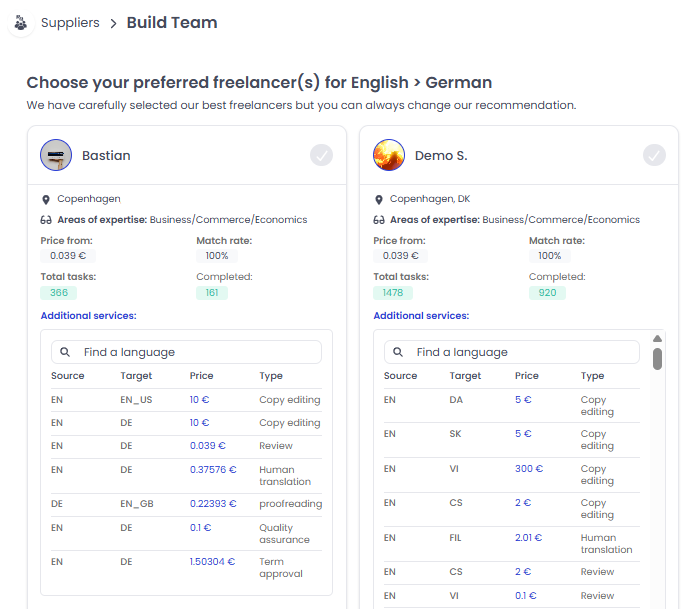This screenshot has height=609, width=687.
Task: Click Demo S. completed badge 920
Action: (547, 293)
